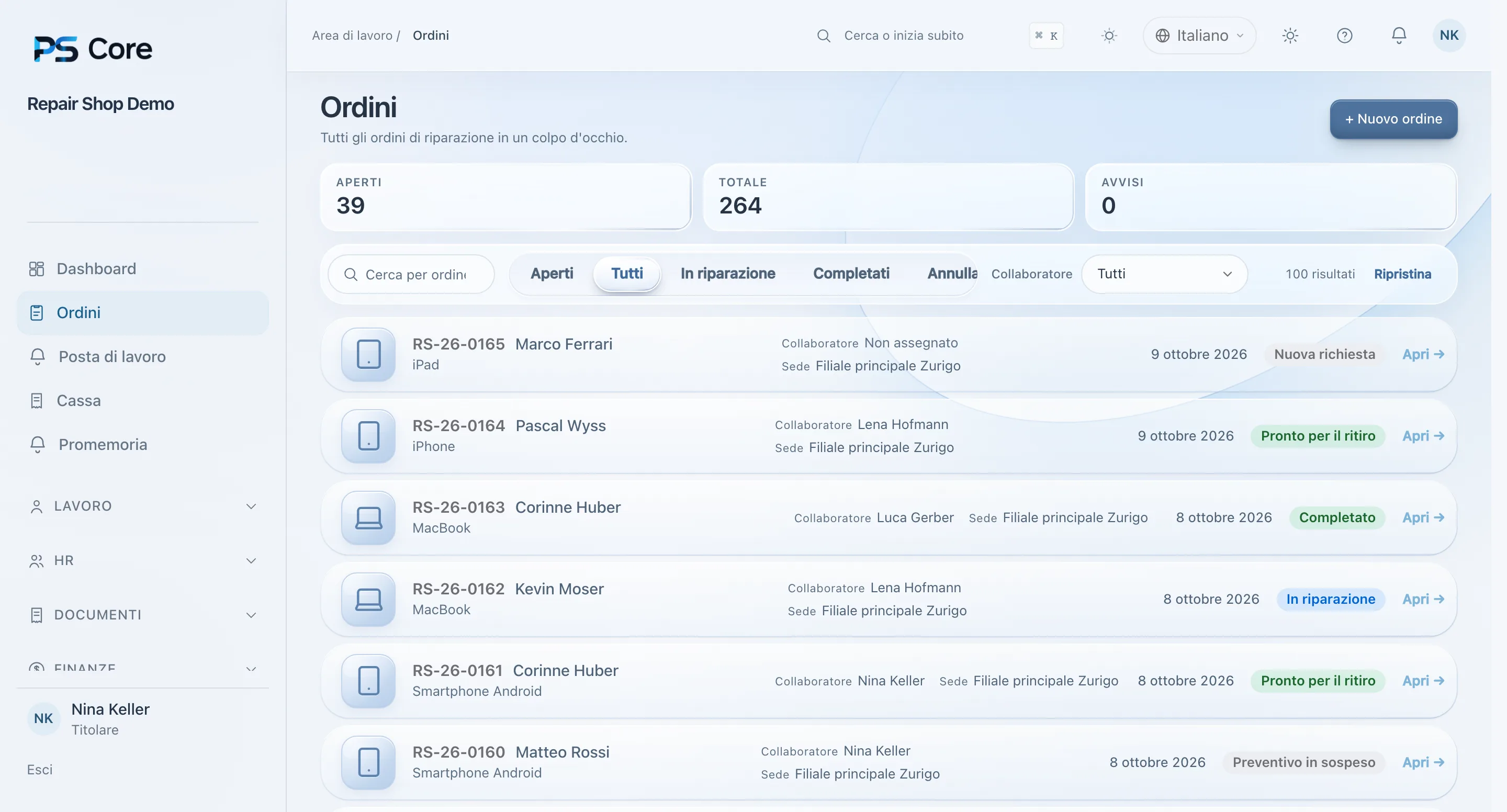Screen dimensions: 1507x812
Task: Open the Italiano language dropdown
Action: pyautogui.click(x=1199, y=36)
